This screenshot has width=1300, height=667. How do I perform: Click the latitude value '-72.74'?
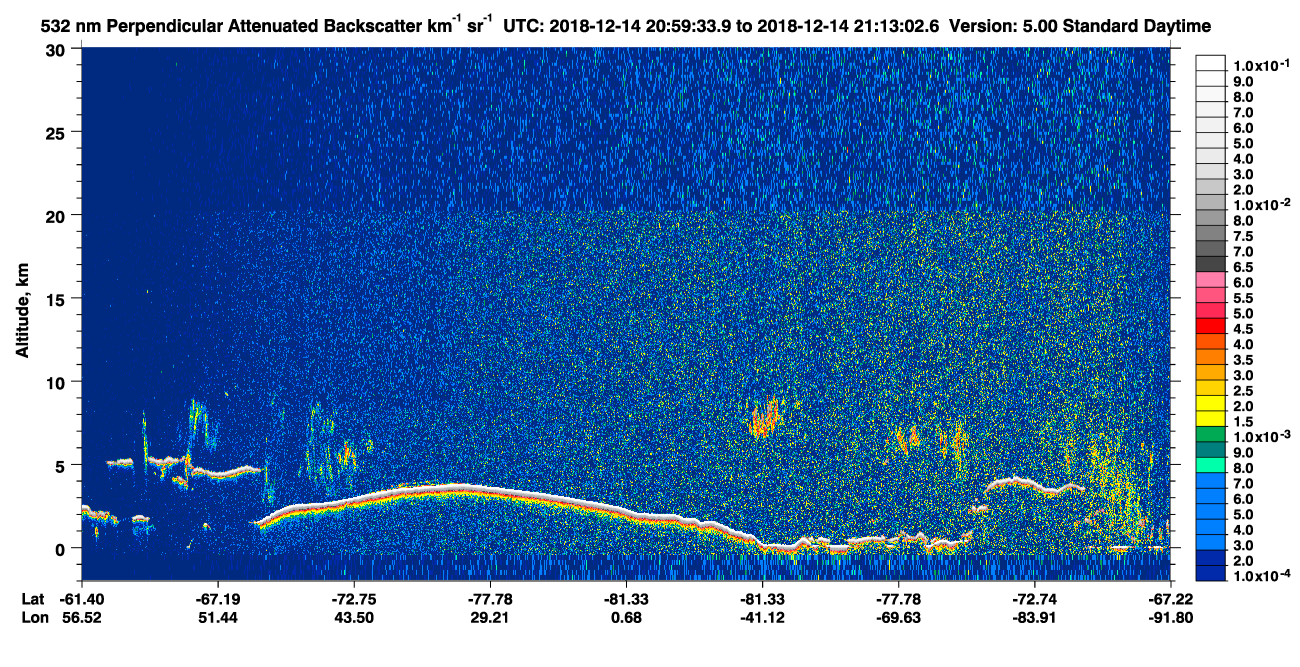tap(1034, 599)
